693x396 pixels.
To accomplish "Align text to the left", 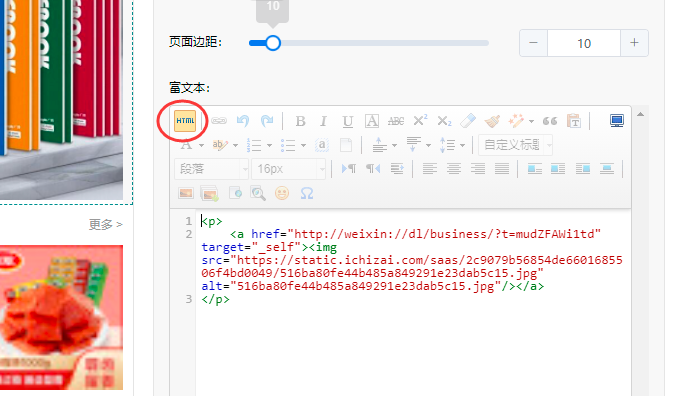I will pos(430,169).
